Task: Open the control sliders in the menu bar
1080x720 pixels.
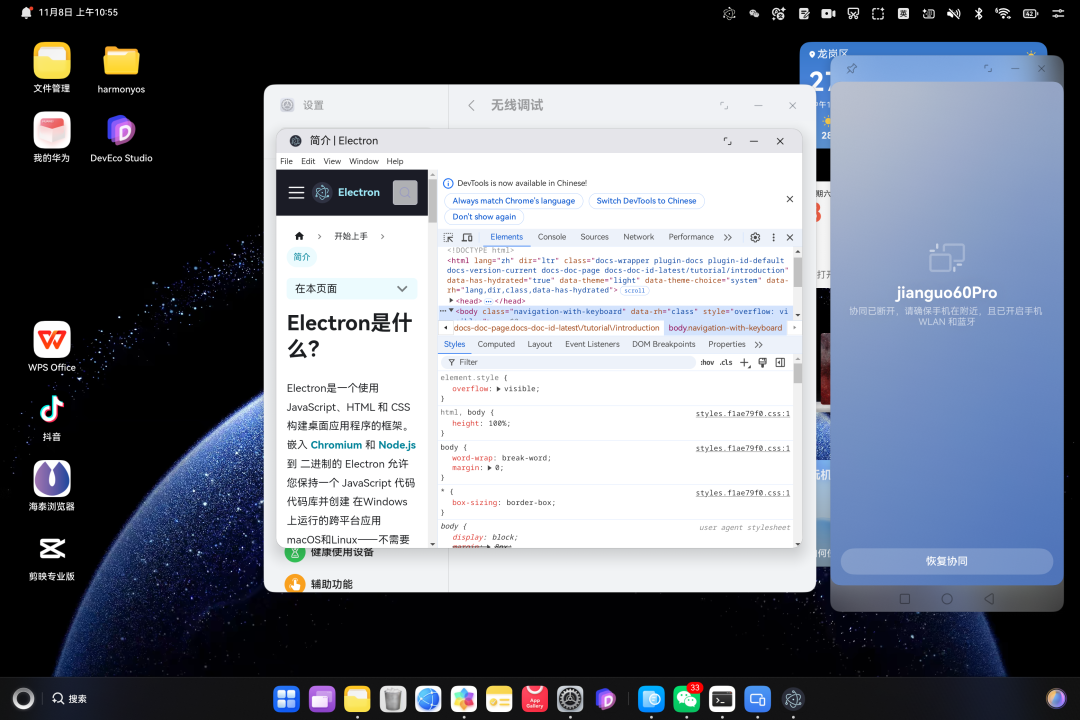Action: (x=1058, y=13)
